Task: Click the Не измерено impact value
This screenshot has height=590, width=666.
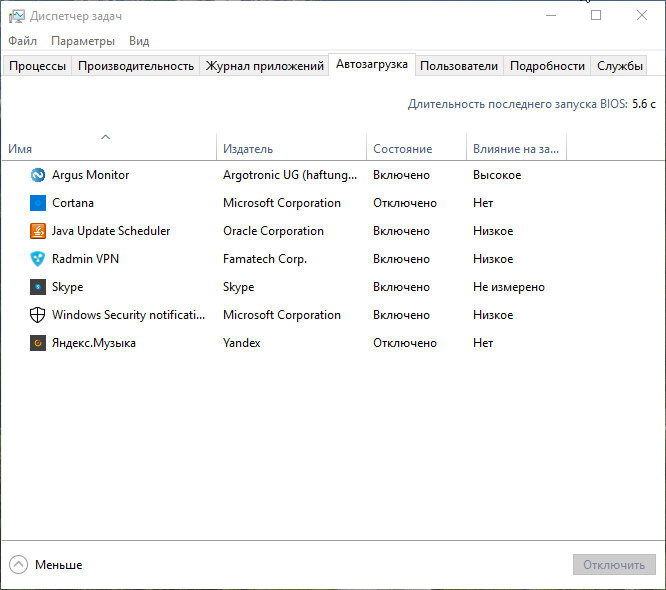Action: [x=509, y=287]
